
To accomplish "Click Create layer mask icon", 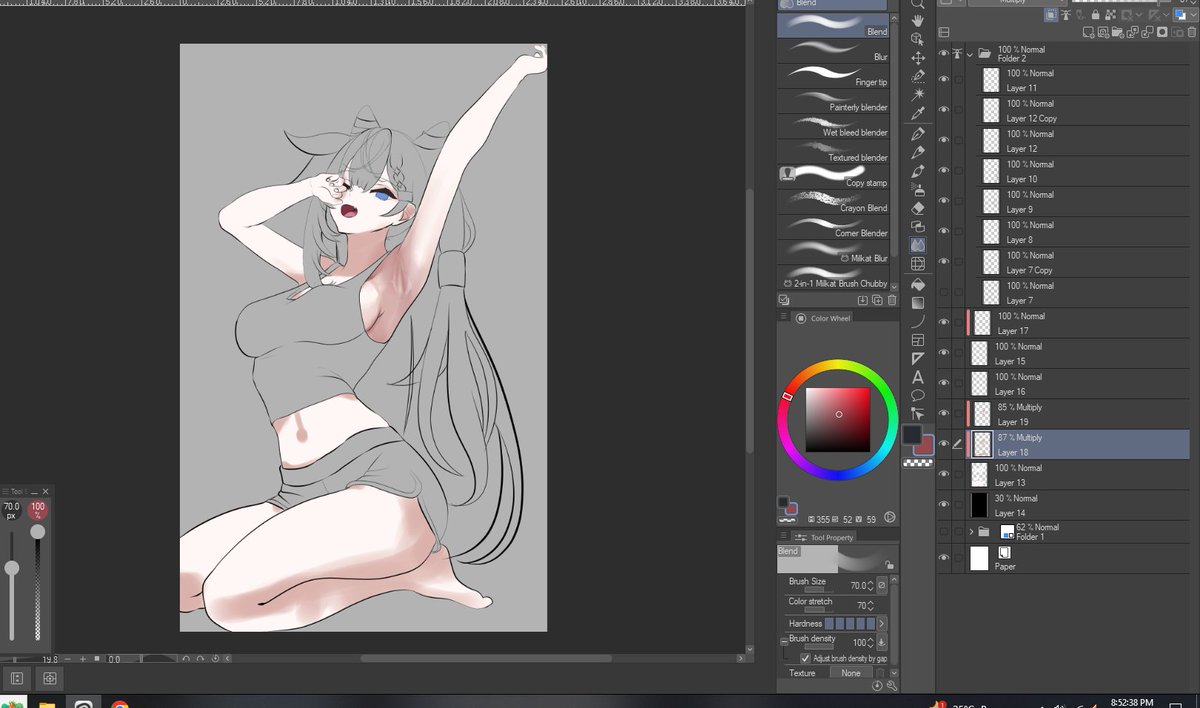I will click(x=1162, y=32).
